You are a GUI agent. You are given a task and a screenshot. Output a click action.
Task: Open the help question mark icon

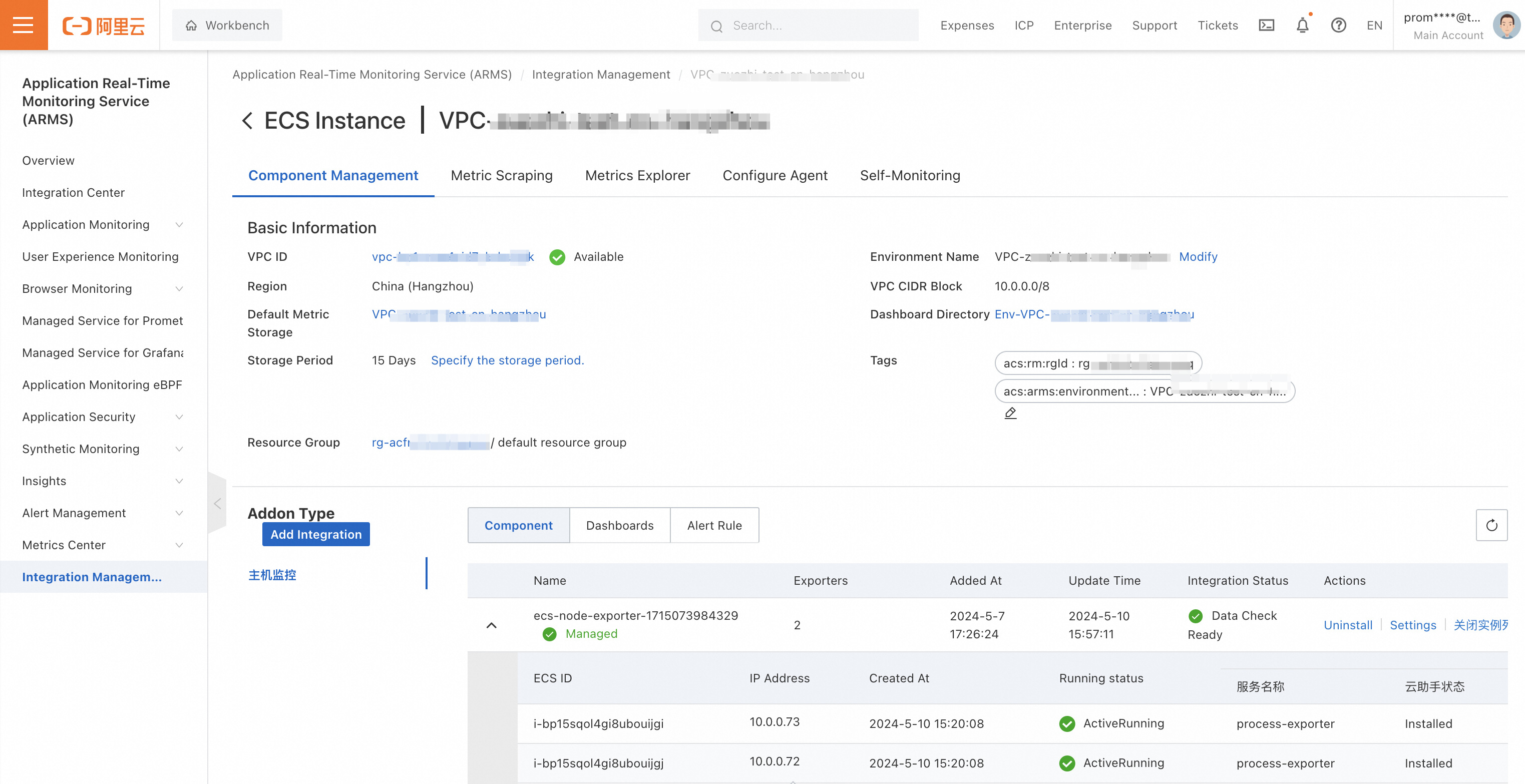1339,26
